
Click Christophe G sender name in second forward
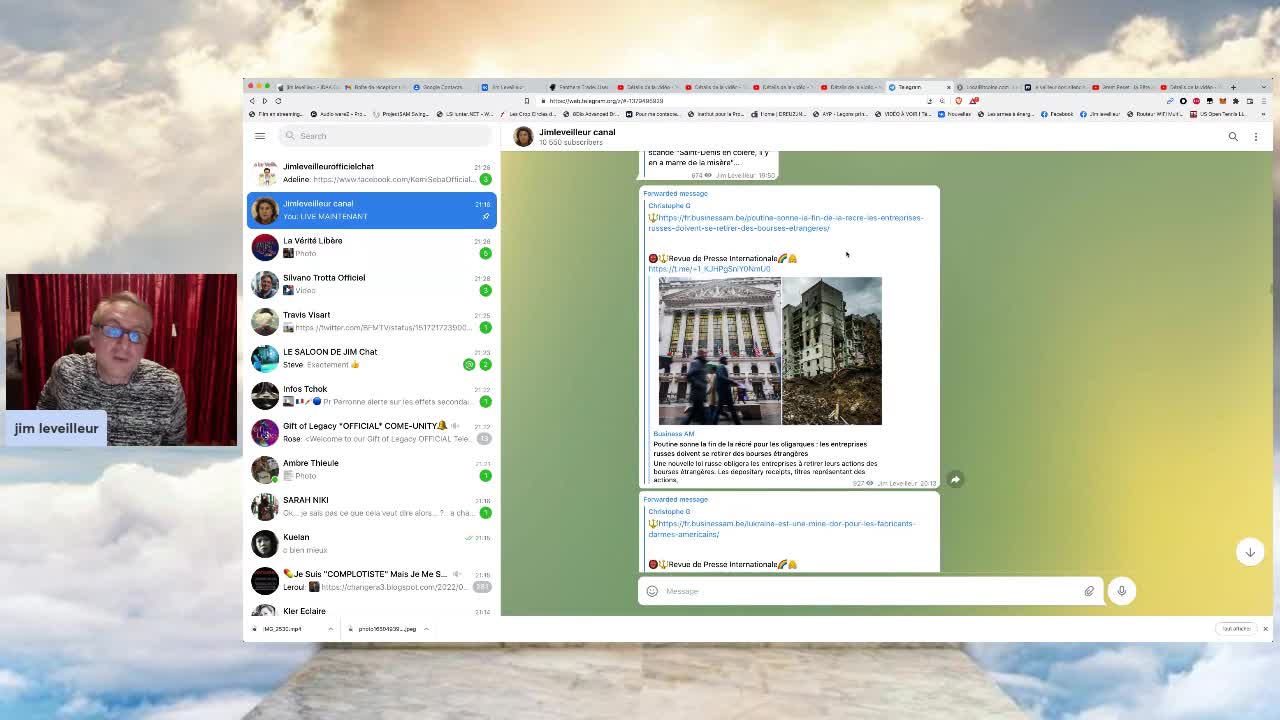coord(669,512)
